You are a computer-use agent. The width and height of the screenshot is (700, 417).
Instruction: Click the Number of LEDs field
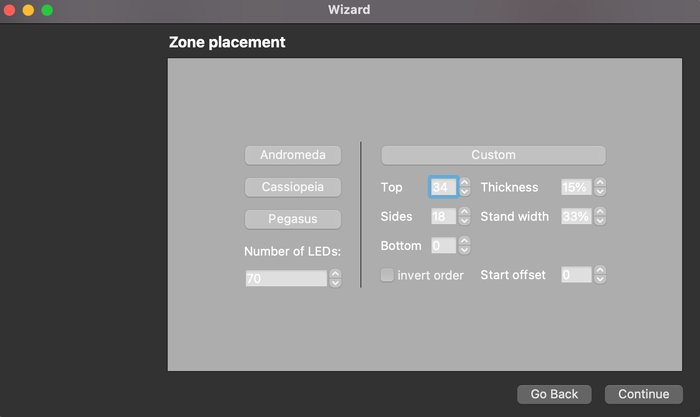(x=286, y=279)
